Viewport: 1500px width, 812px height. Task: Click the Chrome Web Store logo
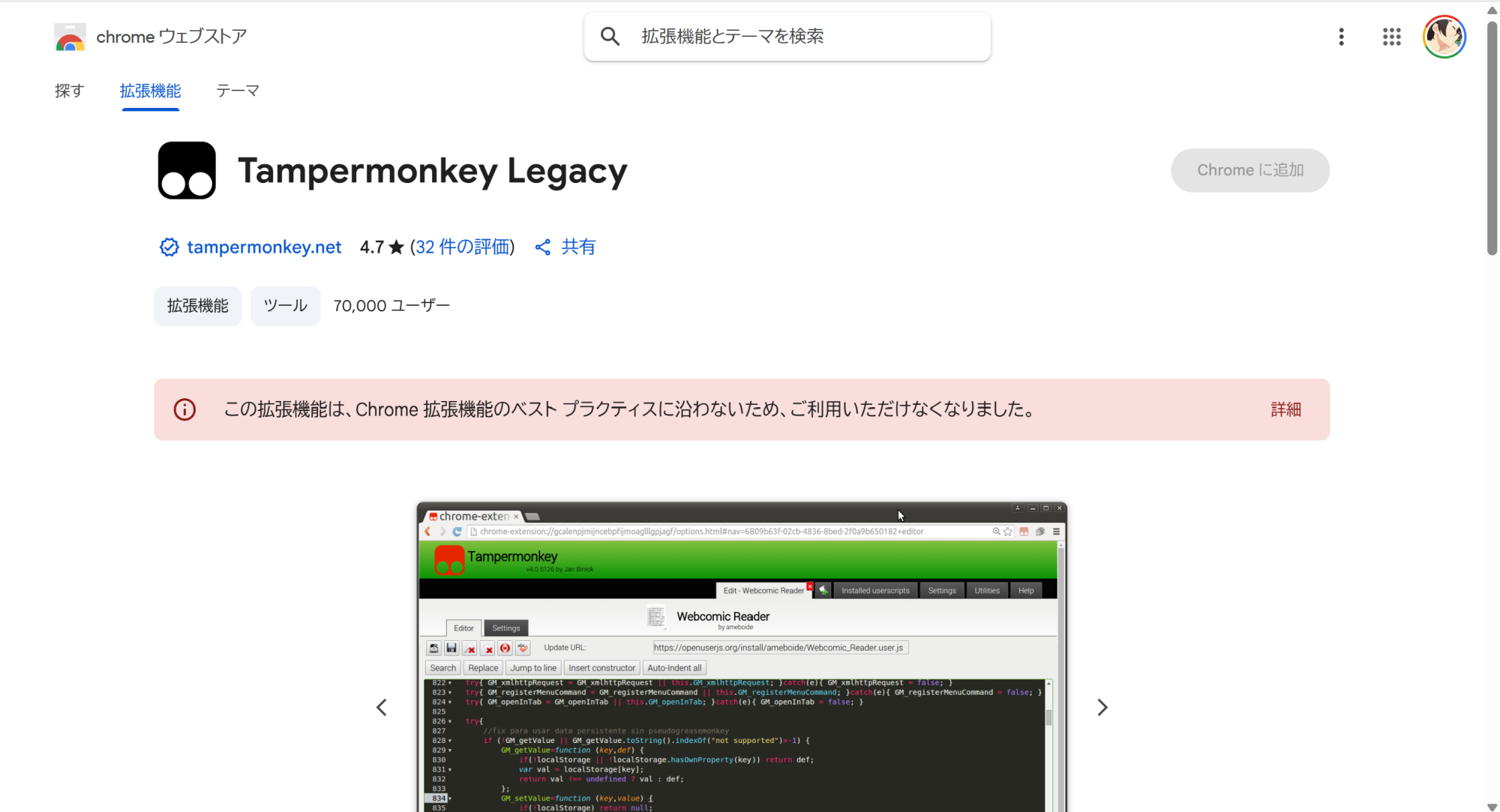click(70, 37)
